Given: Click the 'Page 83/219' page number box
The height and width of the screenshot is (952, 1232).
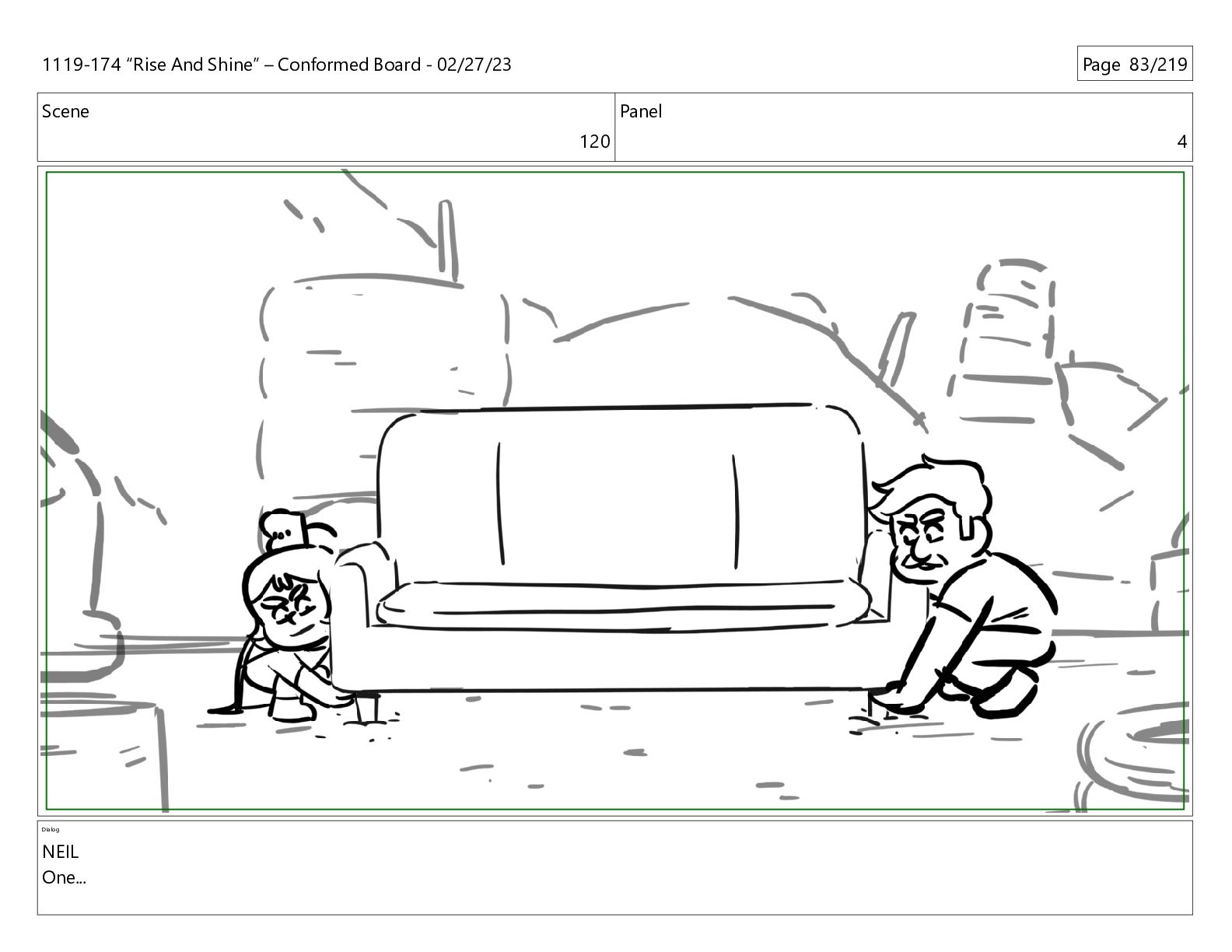Looking at the screenshot, I should pos(1135,65).
